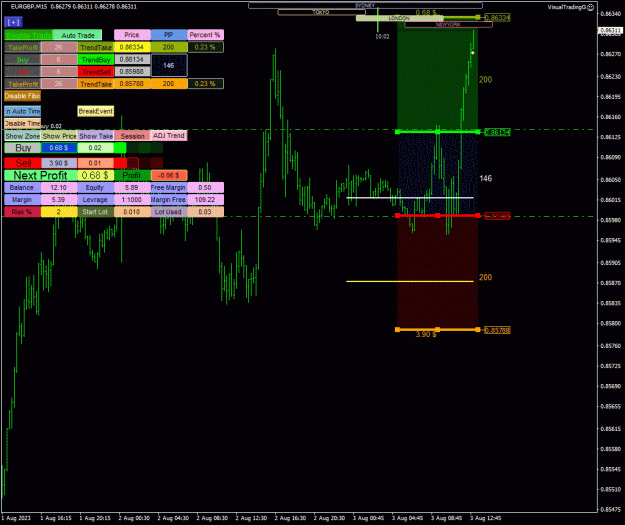The width and height of the screenshot is (625, 525).
Task: Click the orange 0.85788 price field
Action: click(x=132, y=84)
